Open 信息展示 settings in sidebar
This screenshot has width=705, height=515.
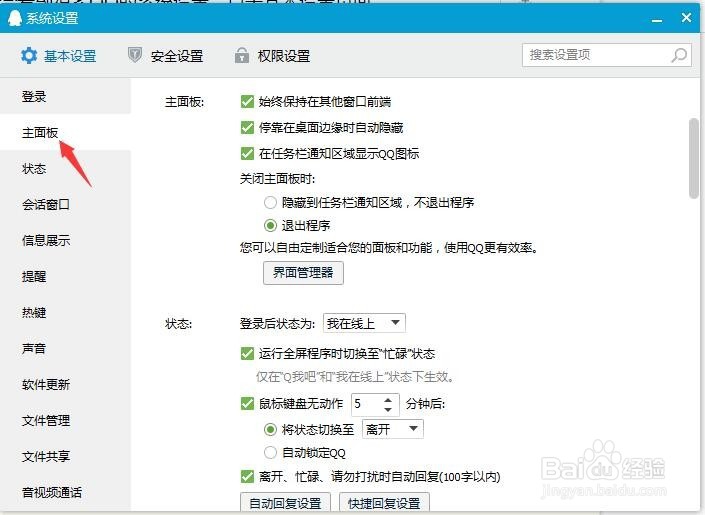[65, 240]
